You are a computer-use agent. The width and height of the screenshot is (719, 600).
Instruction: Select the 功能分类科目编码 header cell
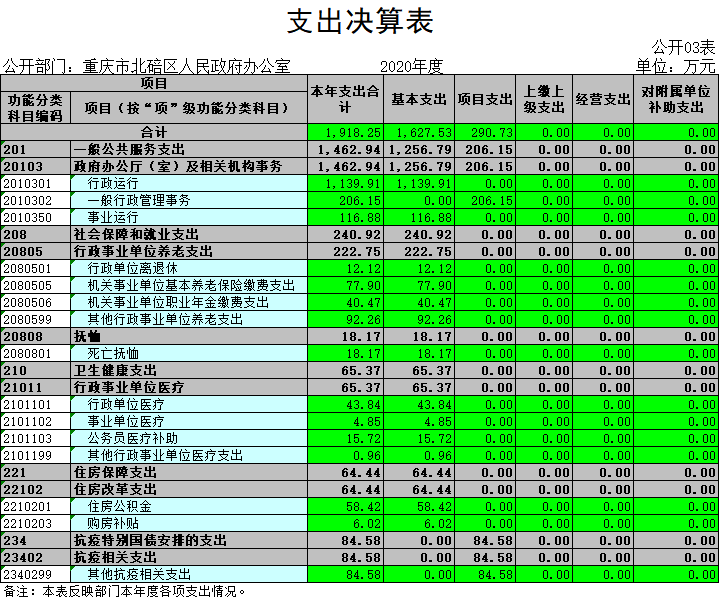[x=35, y=108]
